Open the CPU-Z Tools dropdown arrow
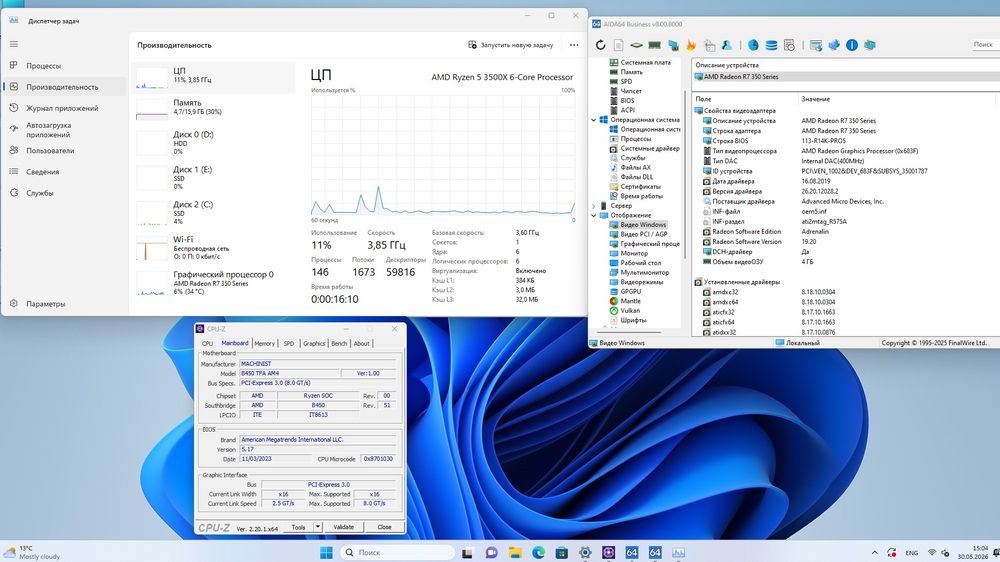Screen dimensions: 1000x562 pos(318,527)
